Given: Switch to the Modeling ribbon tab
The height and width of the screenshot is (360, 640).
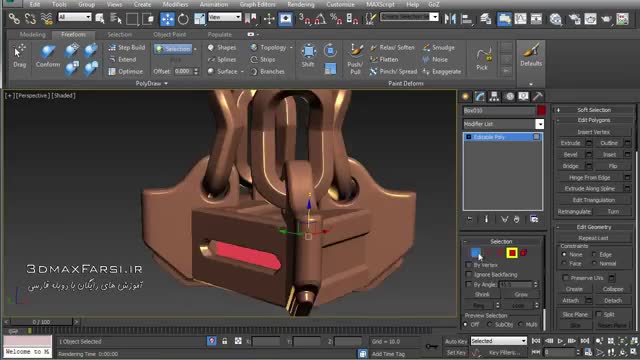Looking at the screenshot, I should point(33,35).
